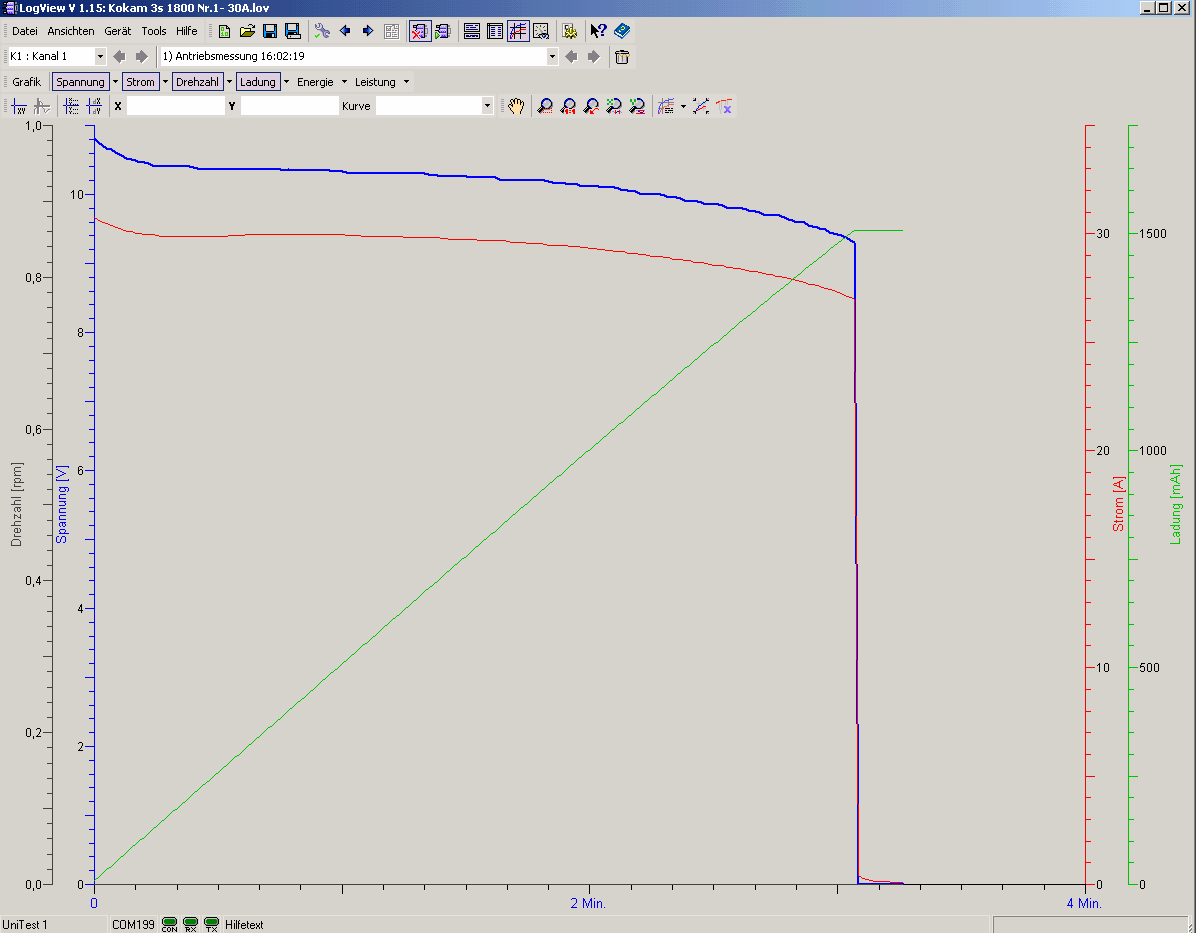
Task: Open the Gerät menu
Action: click(x=118, y=31)
